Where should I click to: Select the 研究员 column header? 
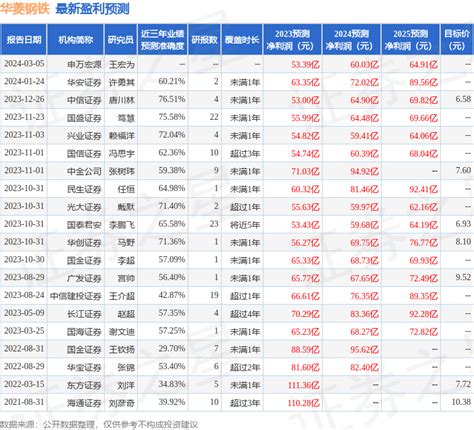click(121, 40)
